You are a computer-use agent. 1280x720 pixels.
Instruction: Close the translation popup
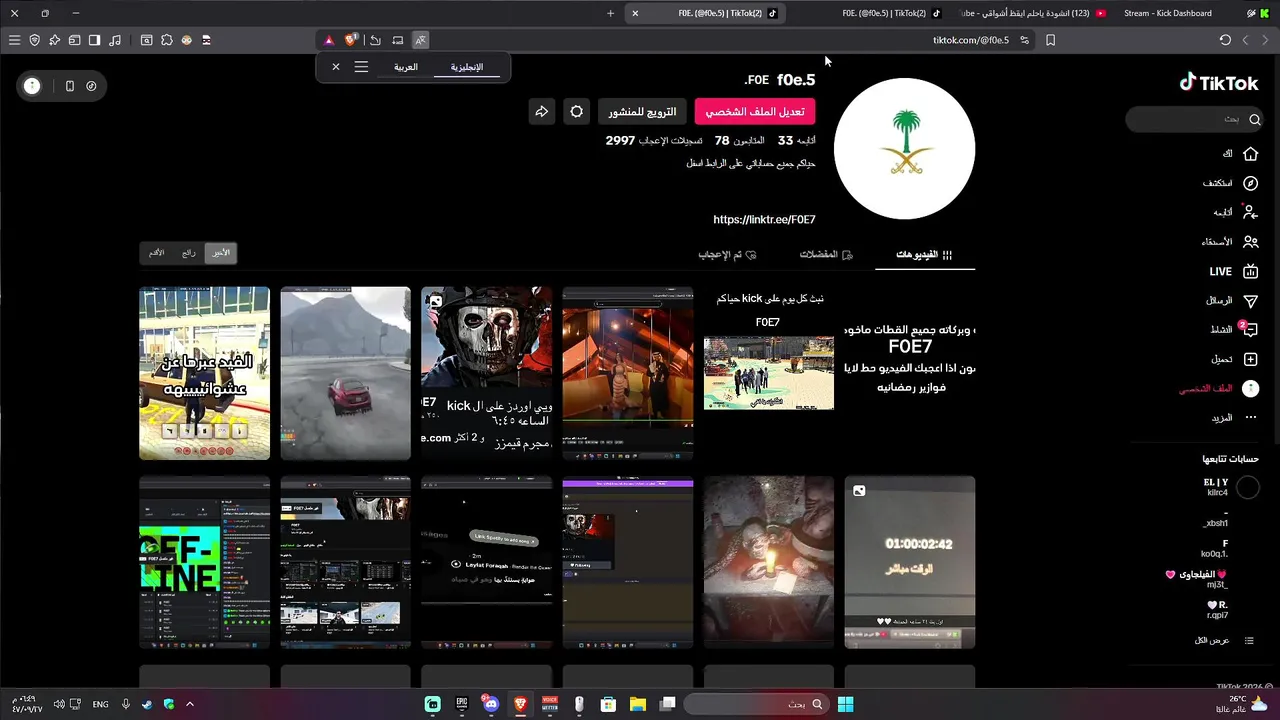point(336,67)
